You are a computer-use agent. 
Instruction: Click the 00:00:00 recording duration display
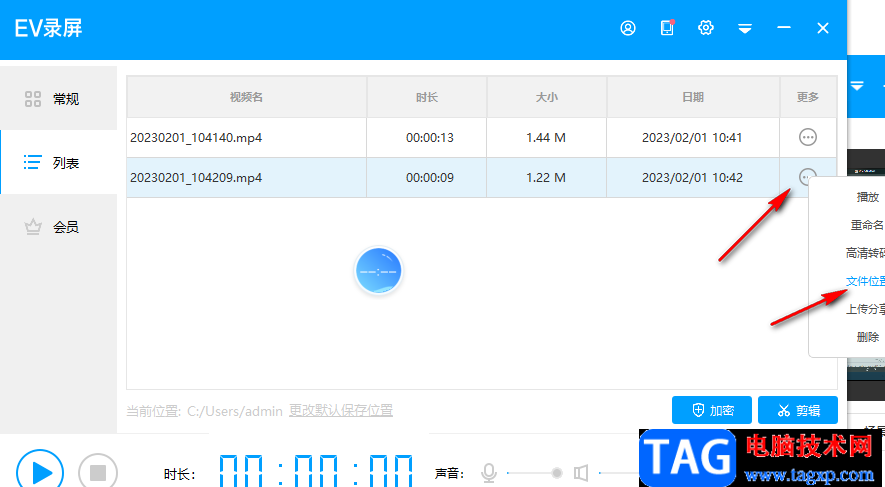(316, 471)
